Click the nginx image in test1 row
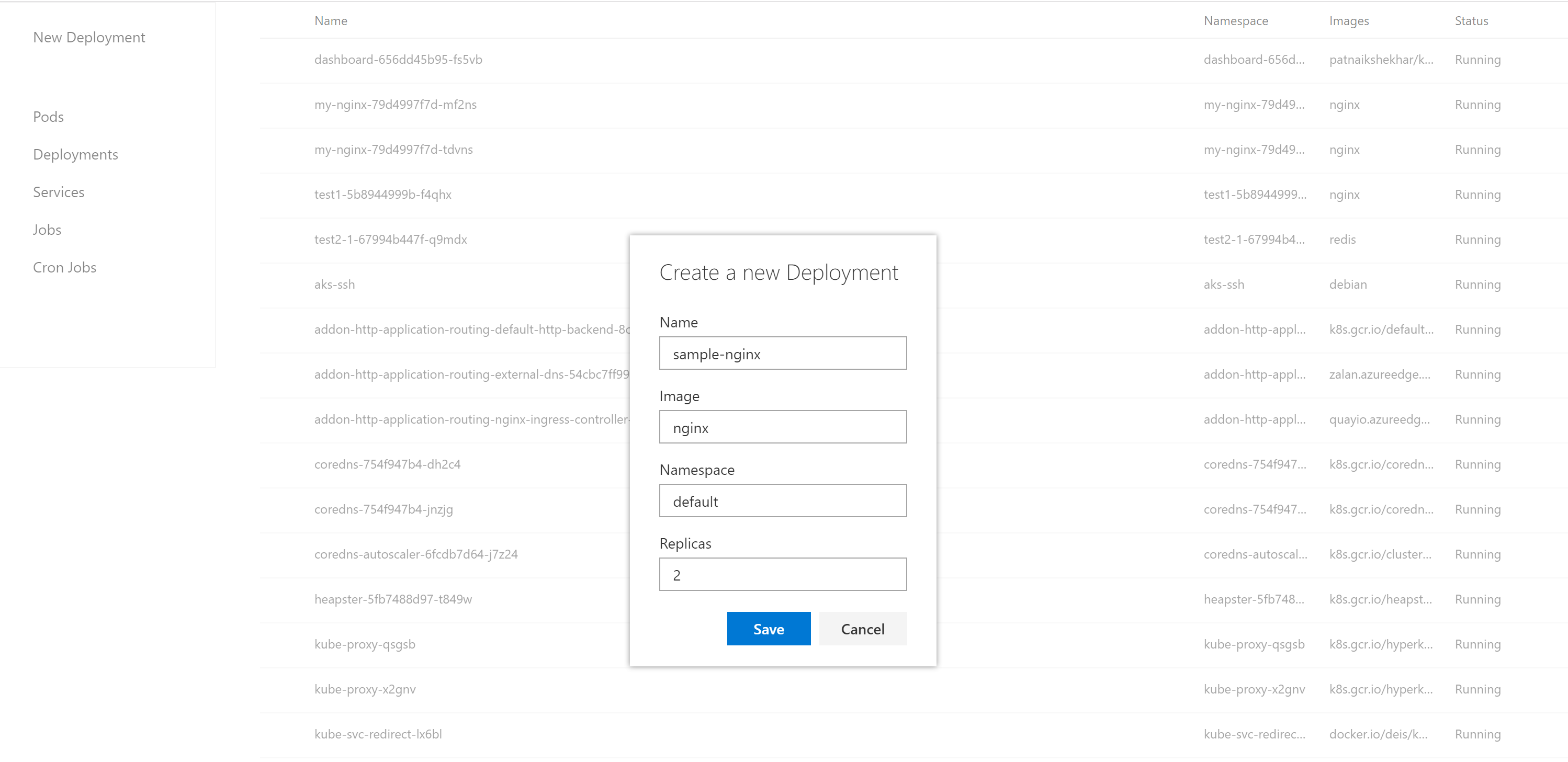This screenshot has width=1568, height=762. point(1344,195)
